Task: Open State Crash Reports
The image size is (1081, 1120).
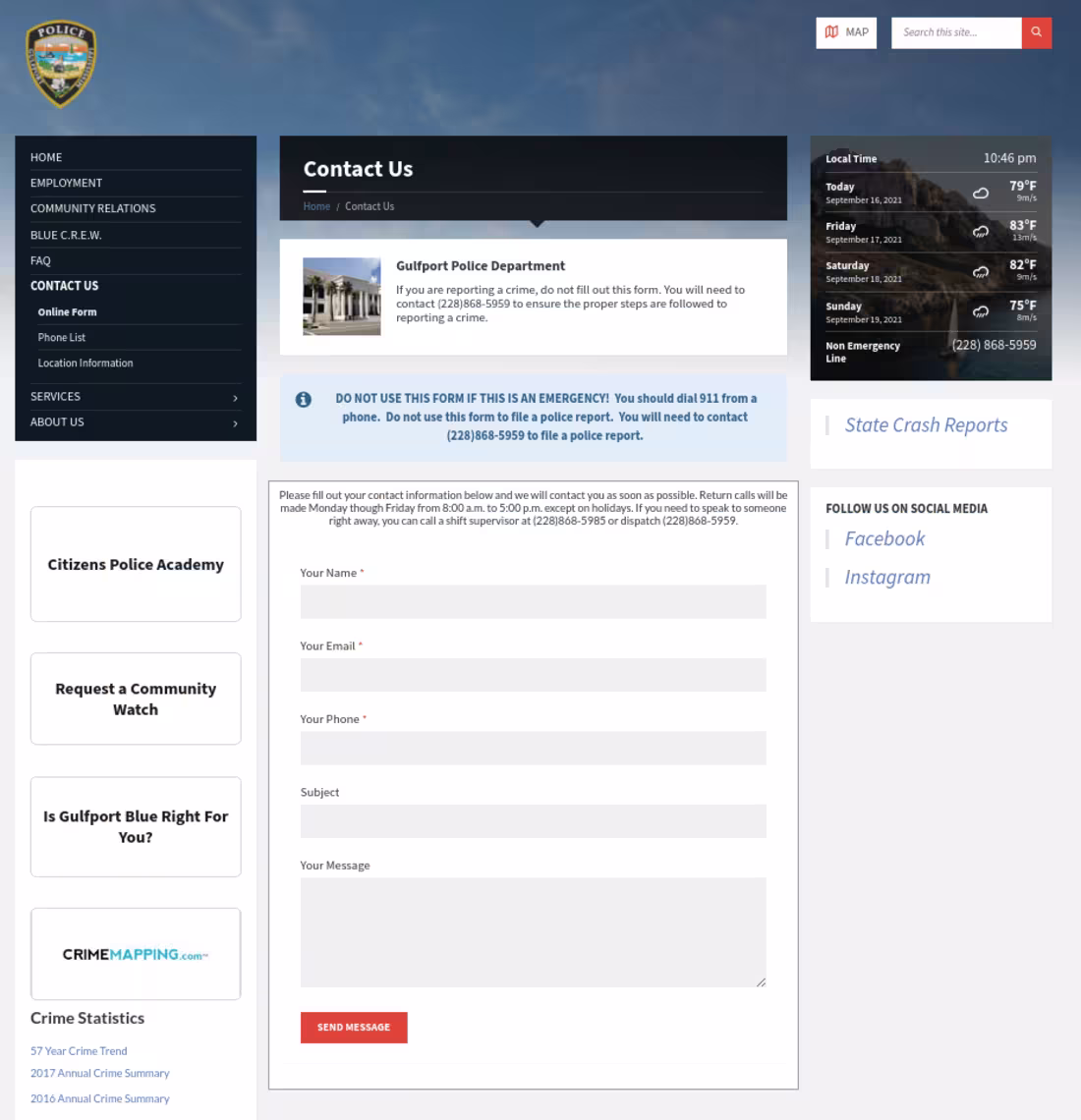Action: (925, 424)
